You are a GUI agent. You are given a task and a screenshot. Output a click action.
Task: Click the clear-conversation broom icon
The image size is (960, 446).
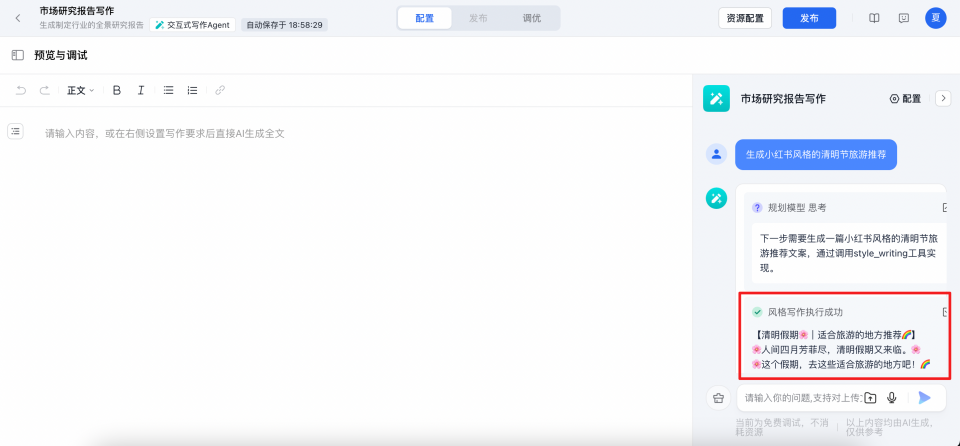pyautogui.click(x=718, y=398)
